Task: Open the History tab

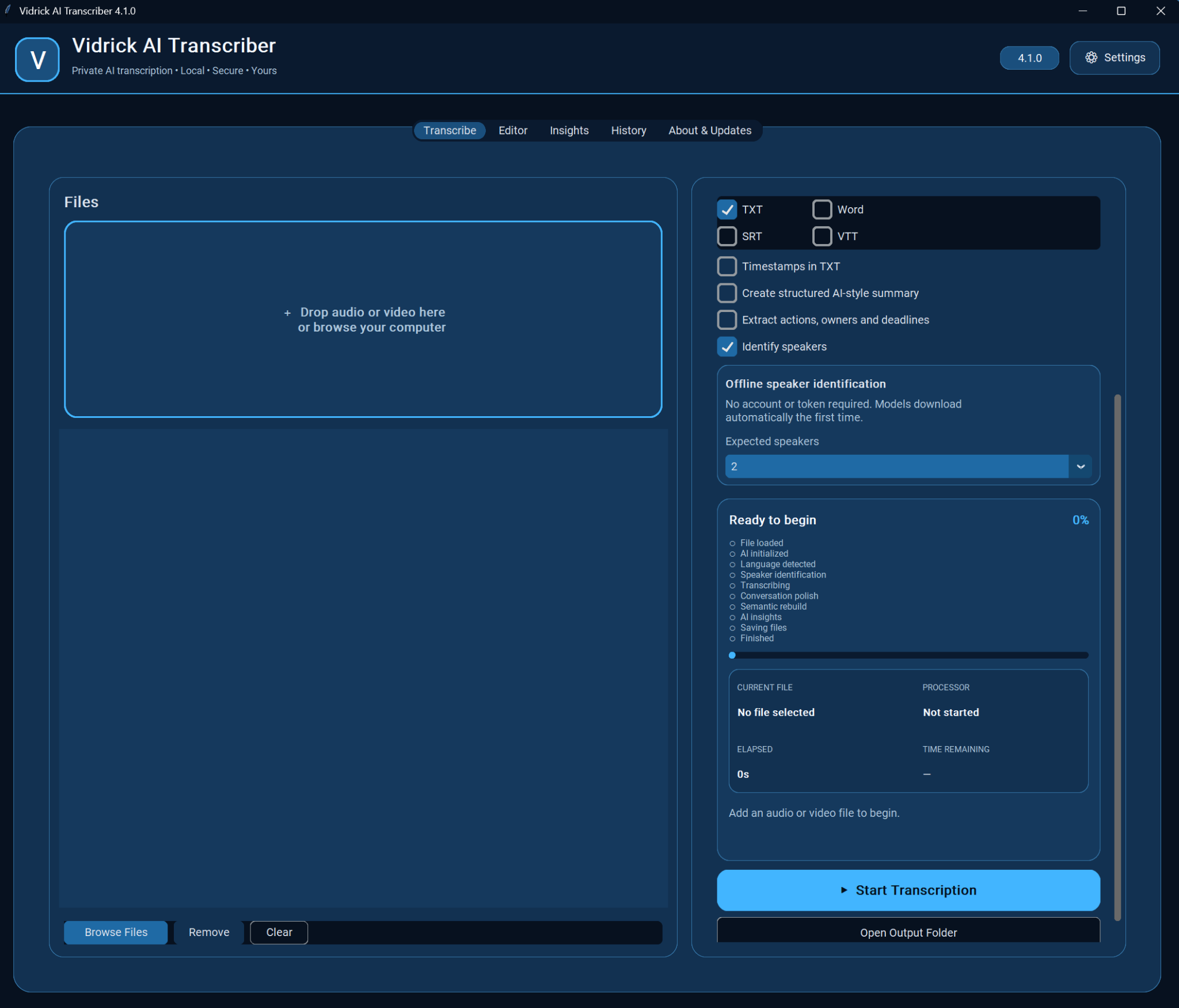Action: [x=629, y=131]
